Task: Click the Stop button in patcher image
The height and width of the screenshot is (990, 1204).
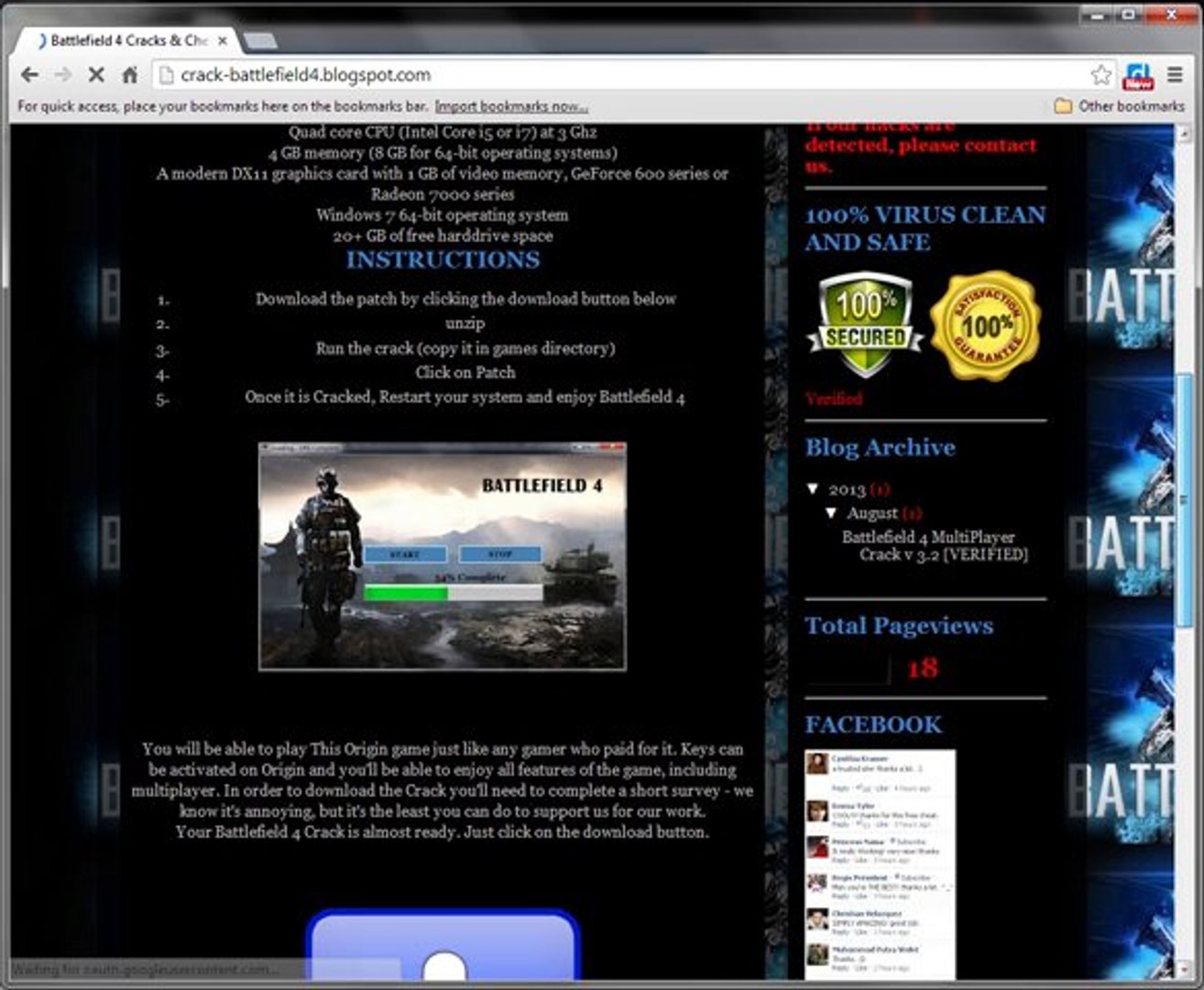Action: pos(499,555)
